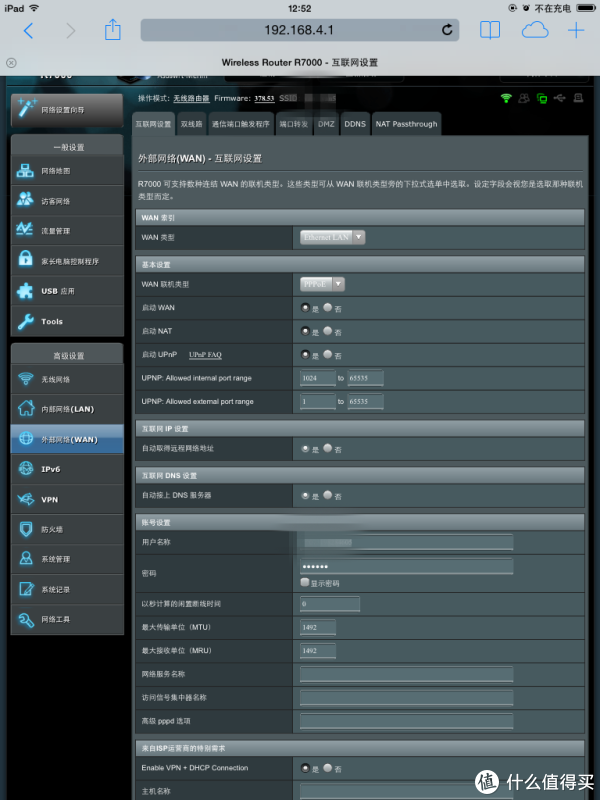Open network map icon in sidebar
The height and width of the screenshot is (800, 600).
click(25, 171)
